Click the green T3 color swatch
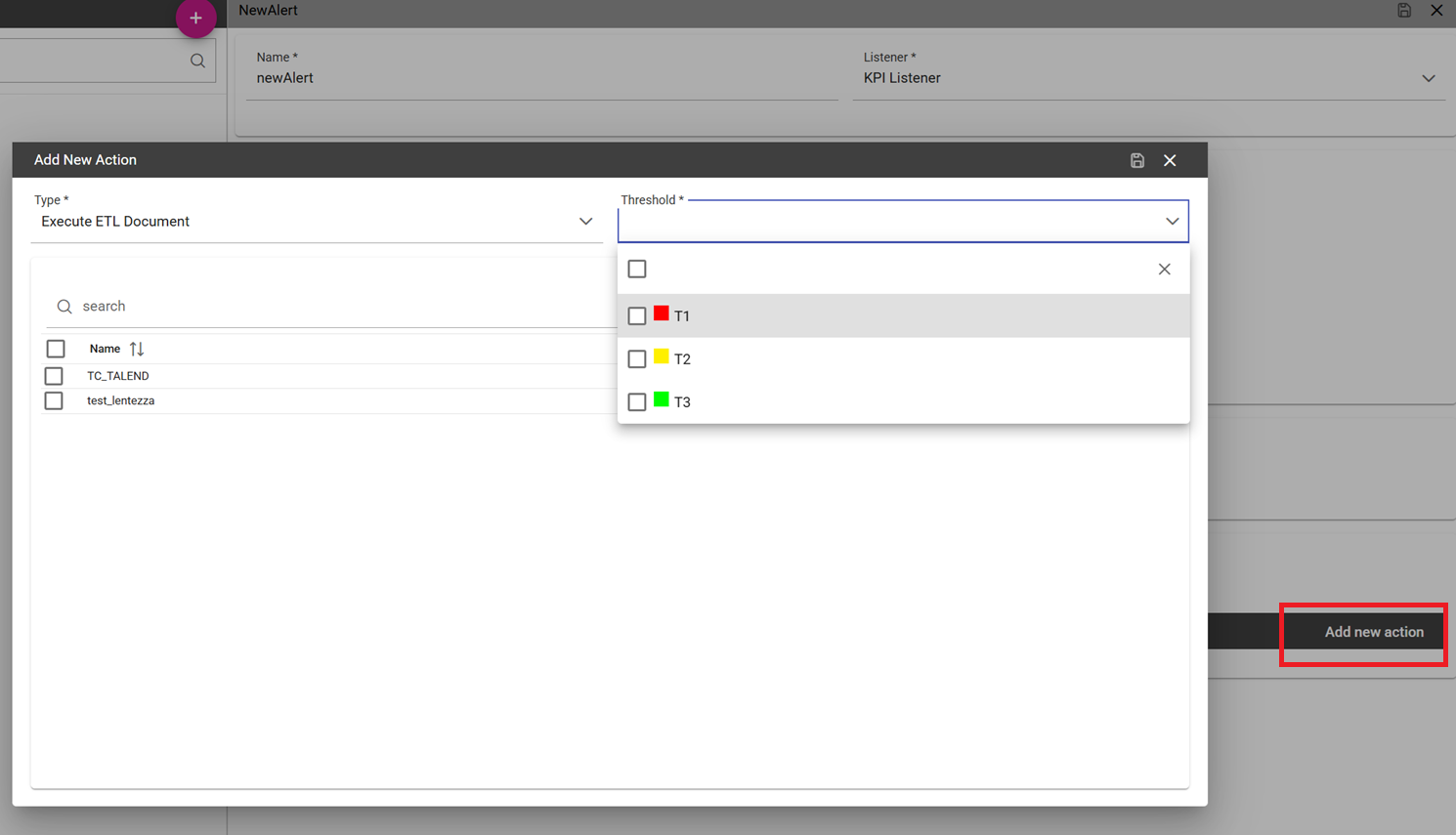Viewport: 1456px width, 835px height. click(662, 399)
